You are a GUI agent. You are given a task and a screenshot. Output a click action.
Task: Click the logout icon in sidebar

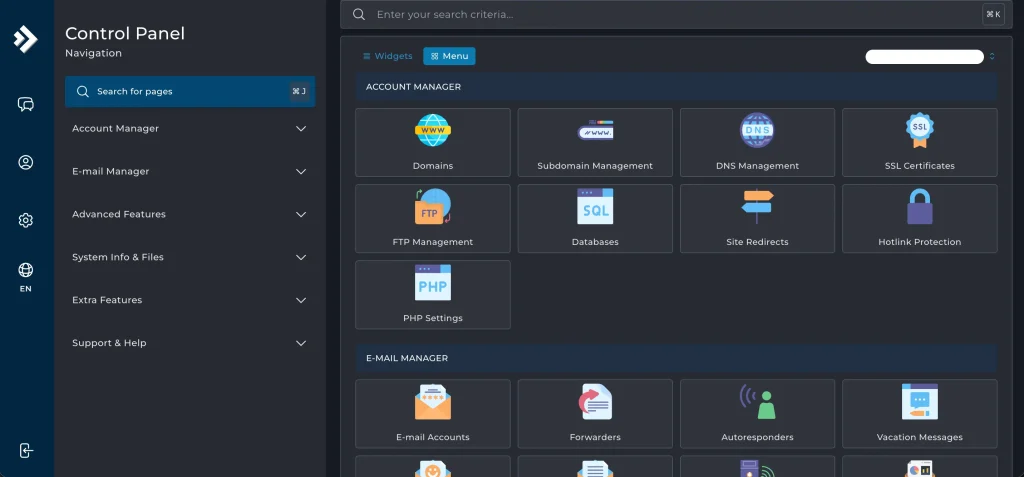pyautogui.click(x=25, y=450)
